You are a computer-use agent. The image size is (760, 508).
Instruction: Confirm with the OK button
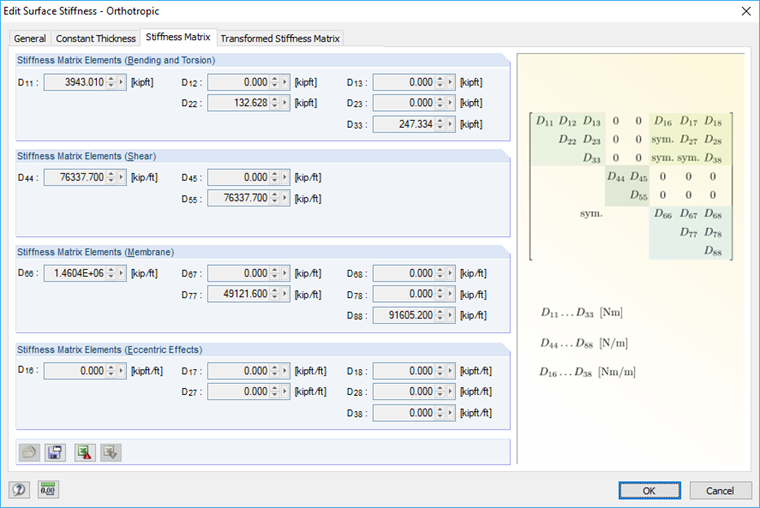[649, 491]
